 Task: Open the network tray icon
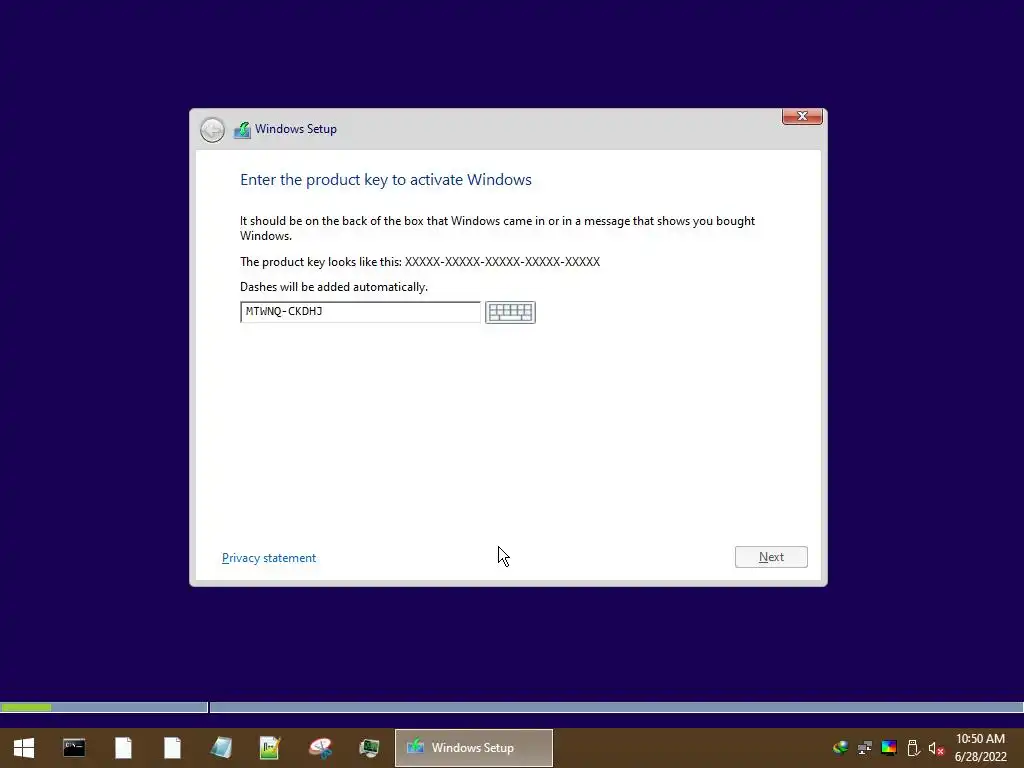pos(865,748)
